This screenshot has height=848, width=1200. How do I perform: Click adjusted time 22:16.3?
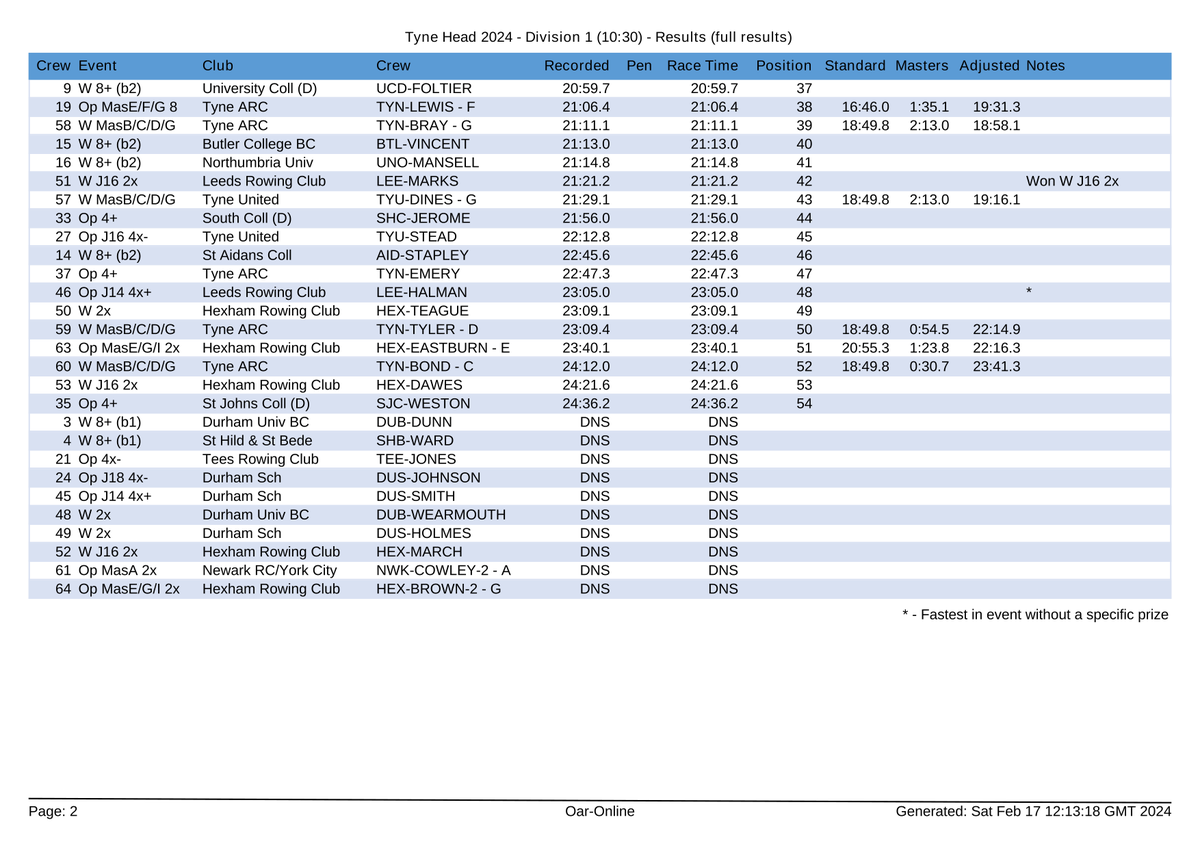996,348
